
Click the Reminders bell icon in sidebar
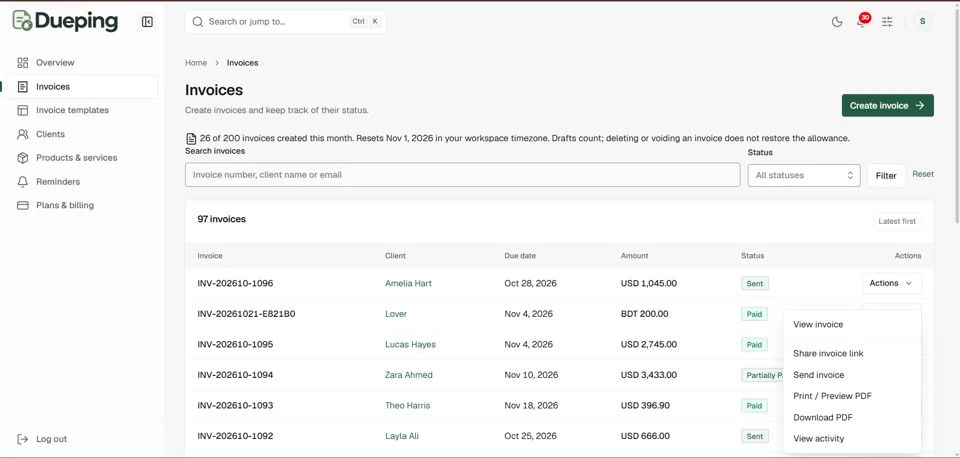click(23, 182)
